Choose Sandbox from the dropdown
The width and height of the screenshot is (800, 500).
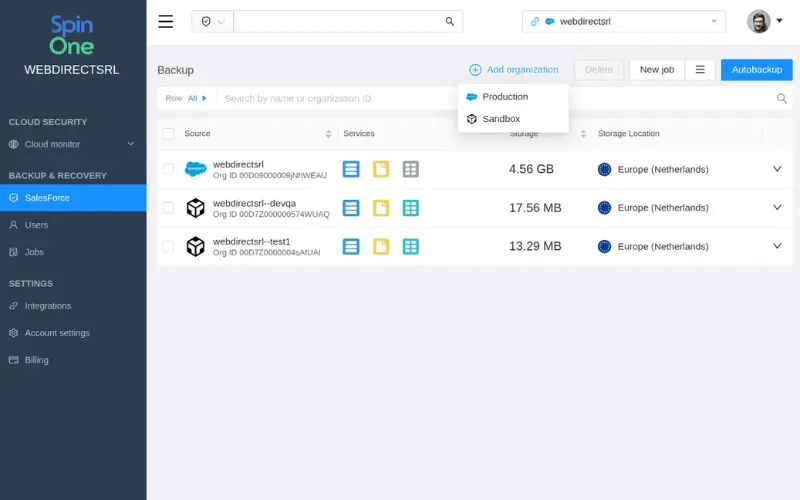(x=513, y=119)
